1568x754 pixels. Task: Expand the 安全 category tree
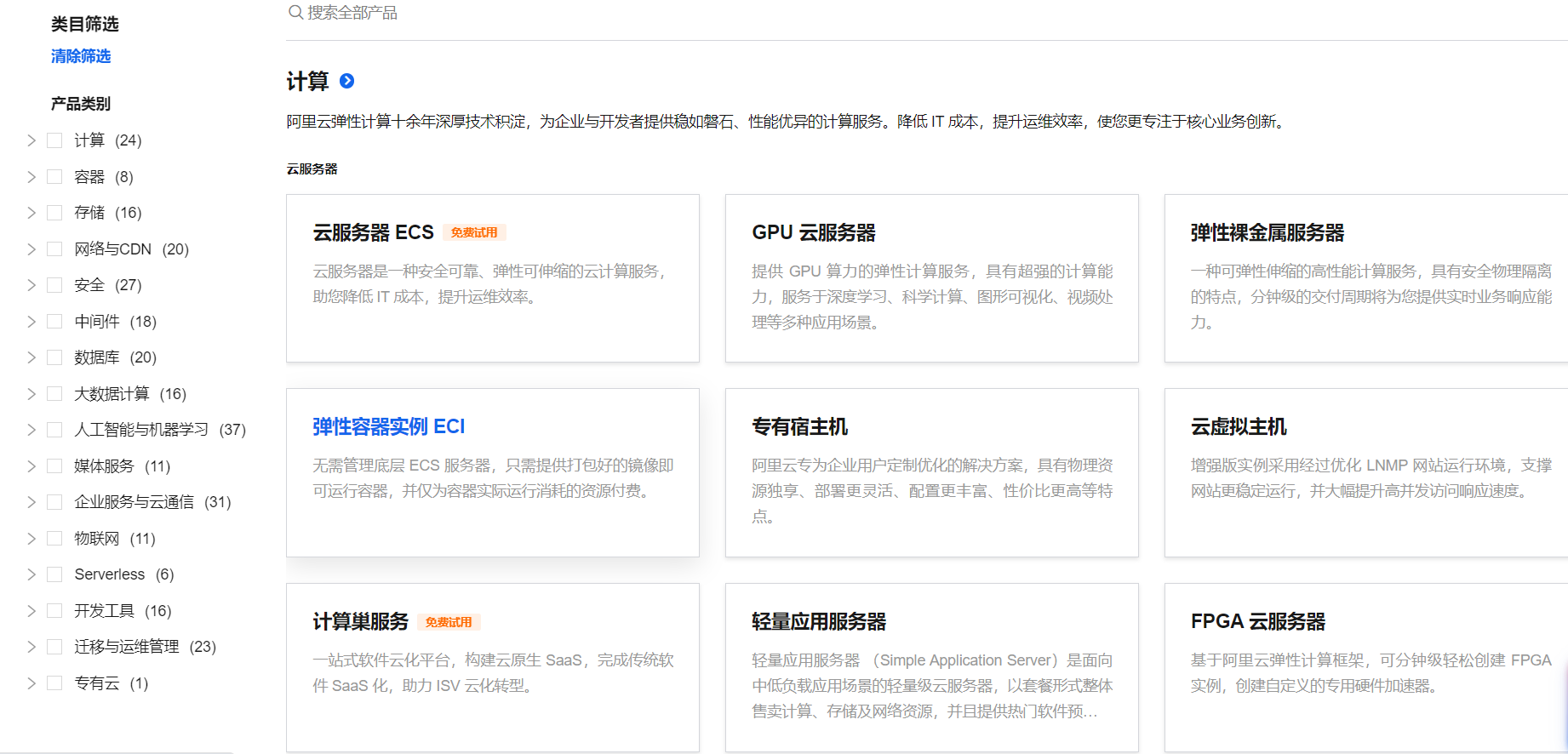coord(31,285)
